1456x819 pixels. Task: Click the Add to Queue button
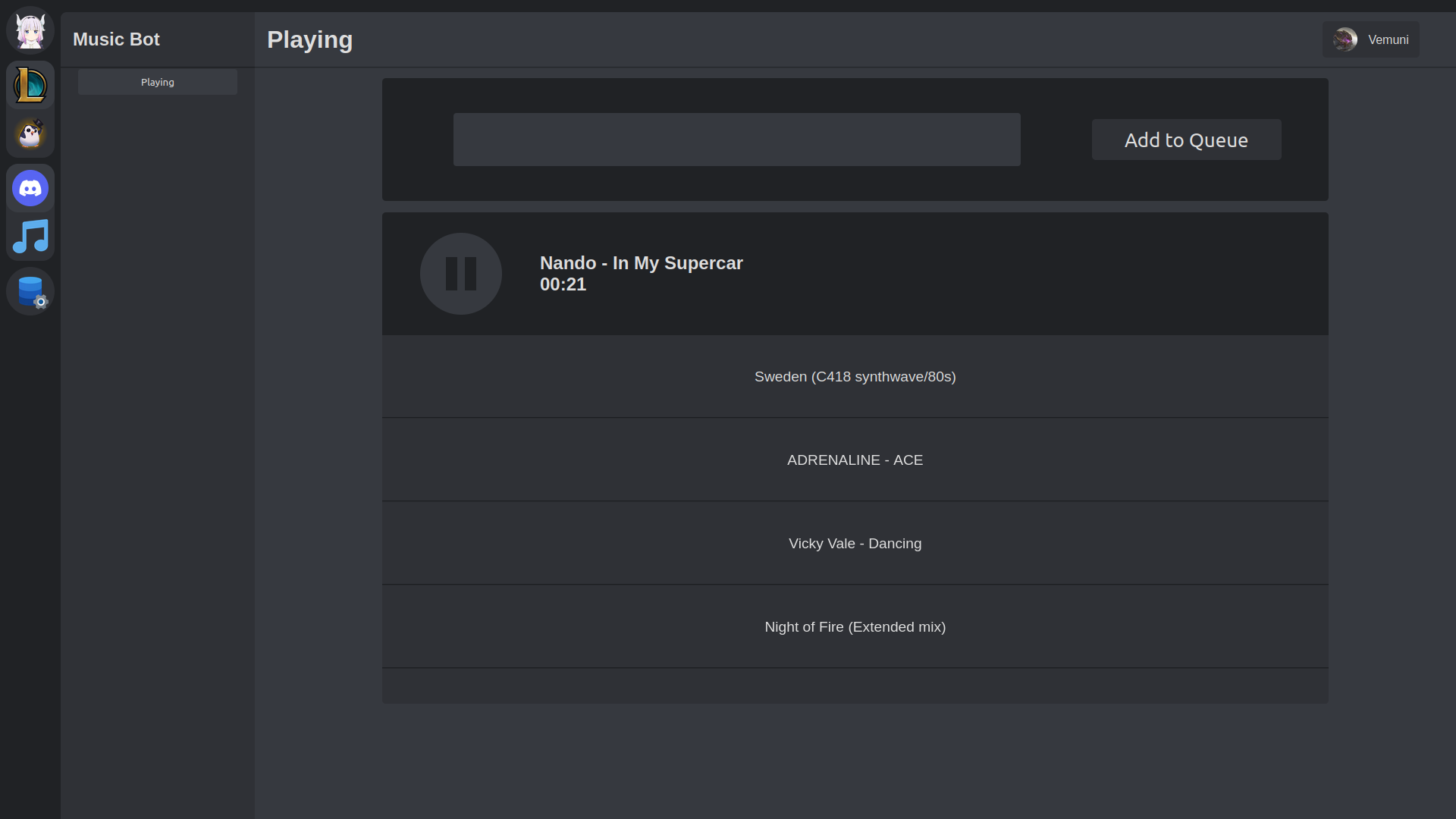click(x=1187, y=140)
